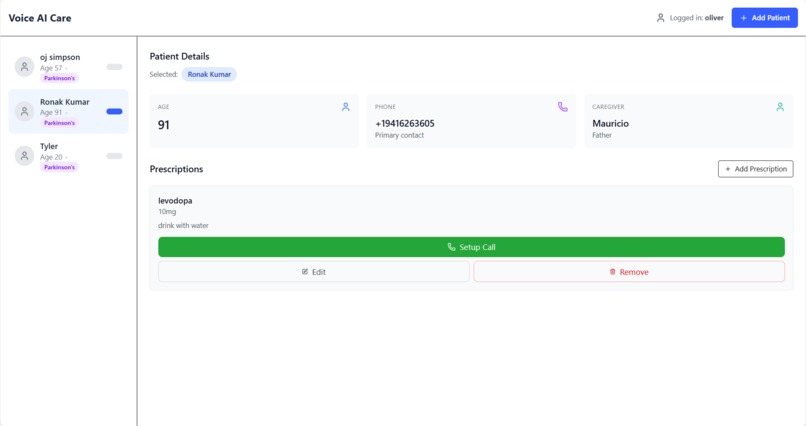Viewport: 806px width, 426px height.
Task: Click the Parkinson's tag under Ronak Kumar
Action: [59, 123]
